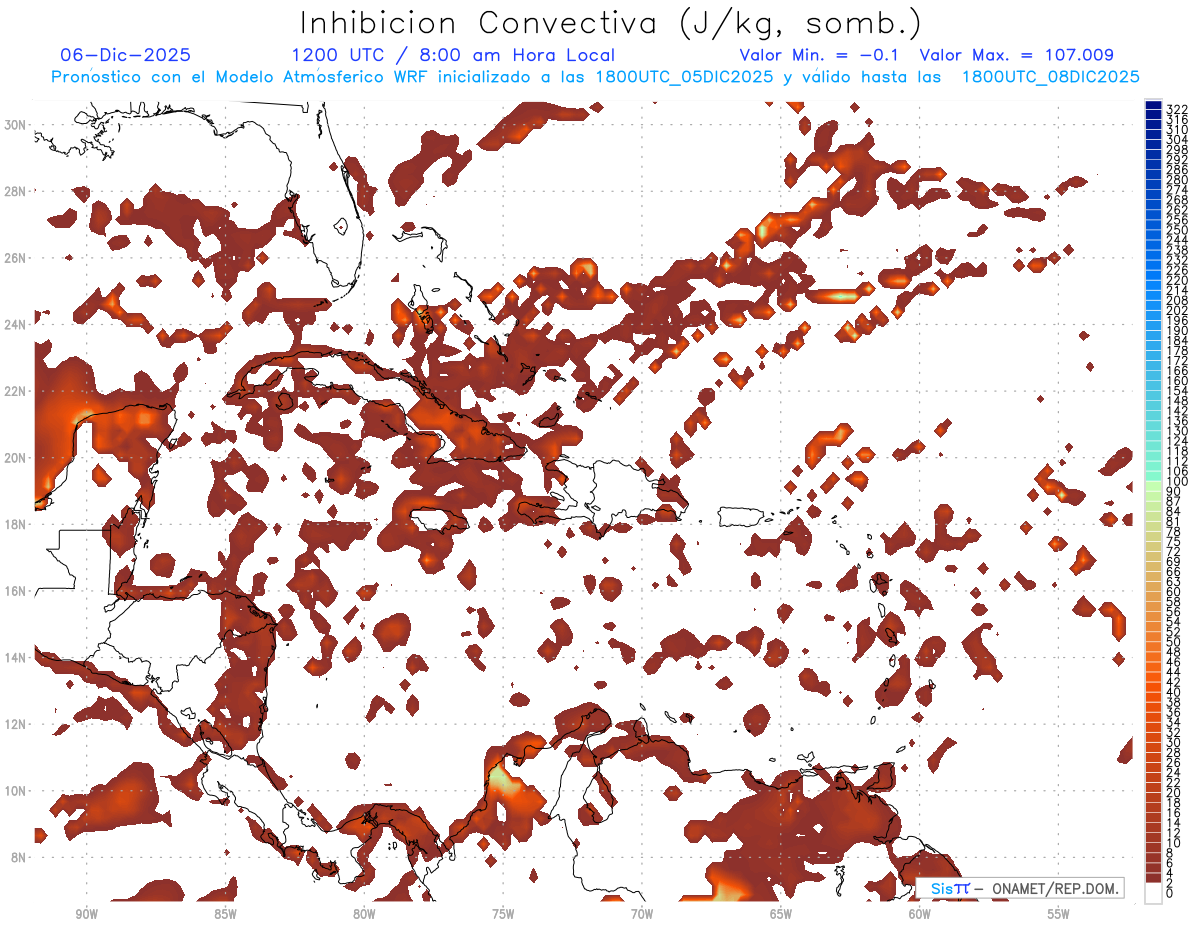Click '1200 UTC / 8:00 am Hora Local'
The height and width of the screenshot is (927, 1200).
coord(453,55)
